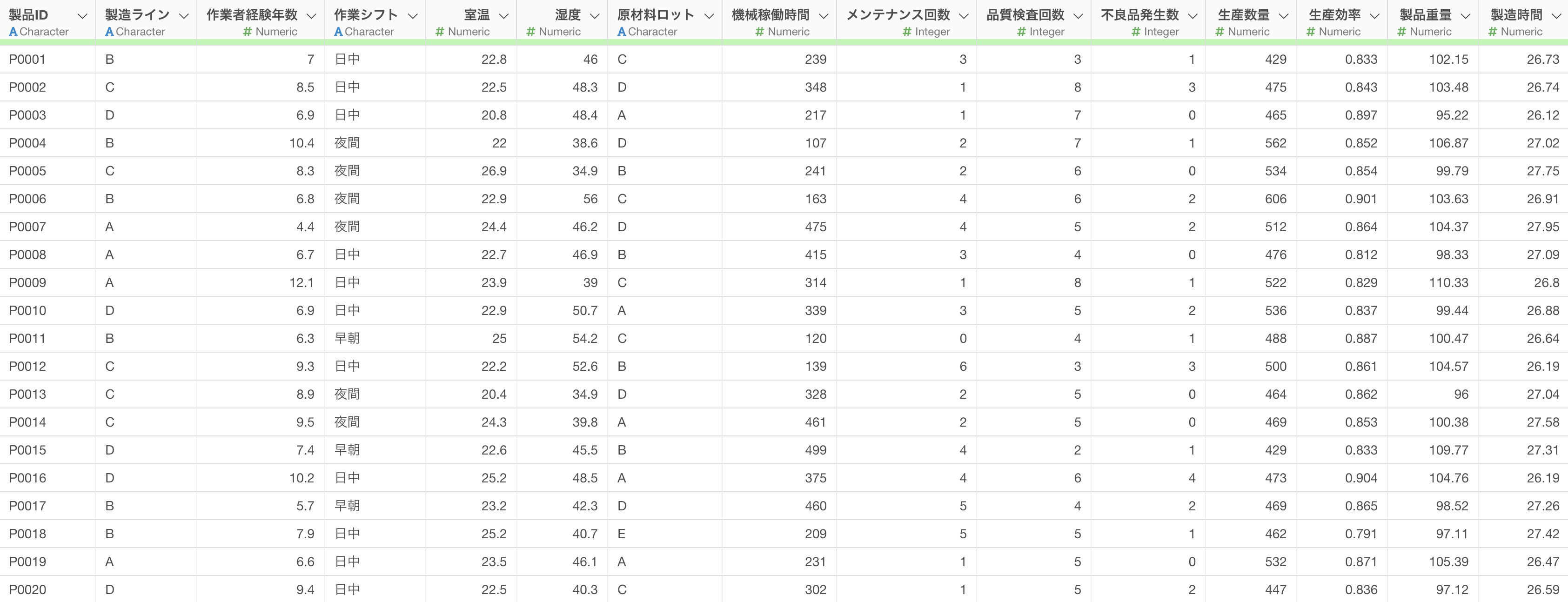Click the 562 production quantity cell

1251,142
